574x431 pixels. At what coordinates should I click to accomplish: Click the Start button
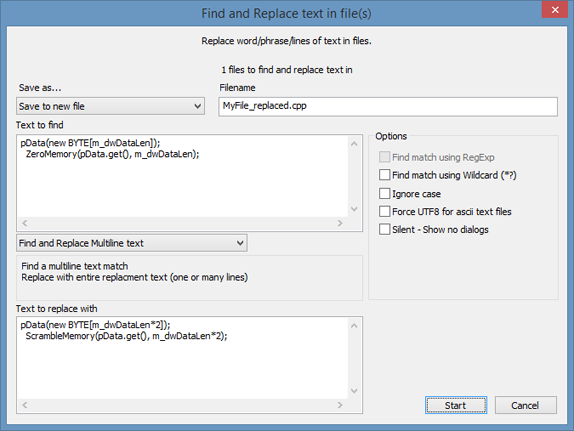[x=456, y=405]
